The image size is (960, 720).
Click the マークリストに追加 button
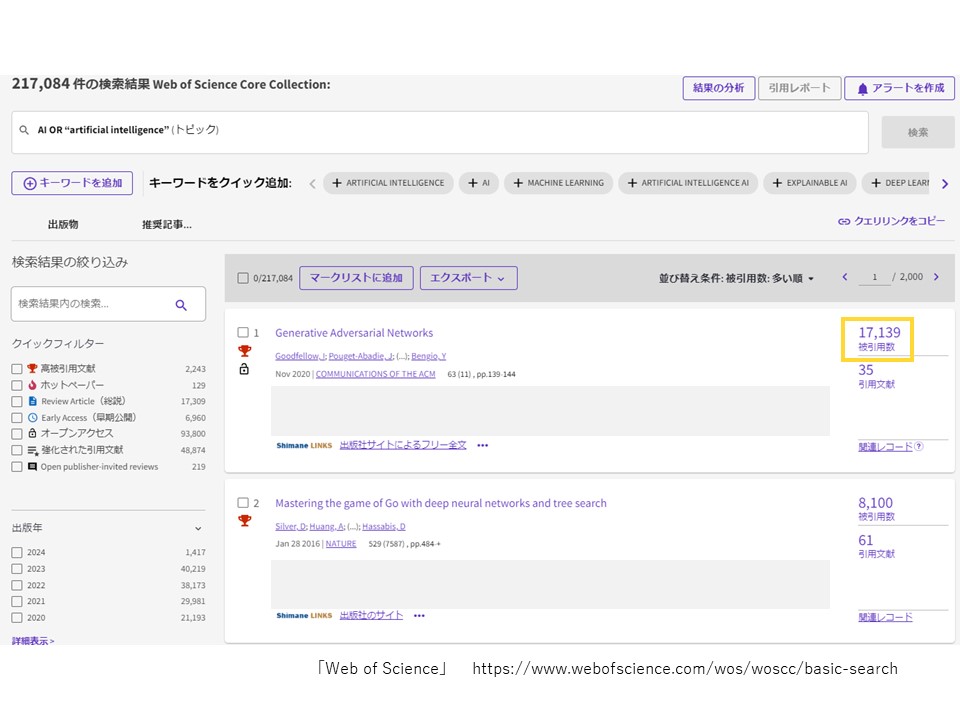356,278
